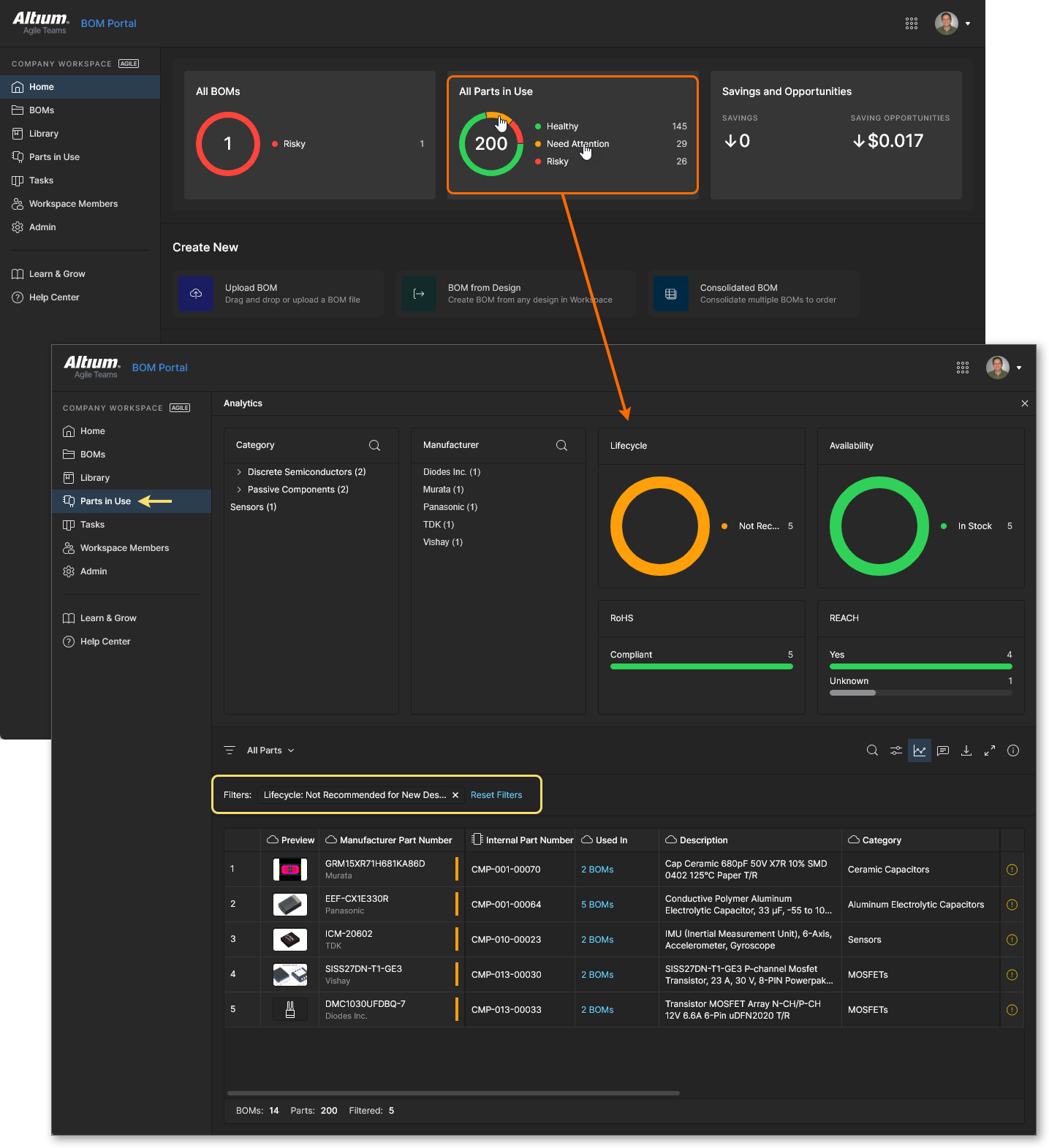Remove the Lifecycle filter chip
Image resolution: width=1049 pixels, height=1148 pixels.
click(x=455, y=795)
